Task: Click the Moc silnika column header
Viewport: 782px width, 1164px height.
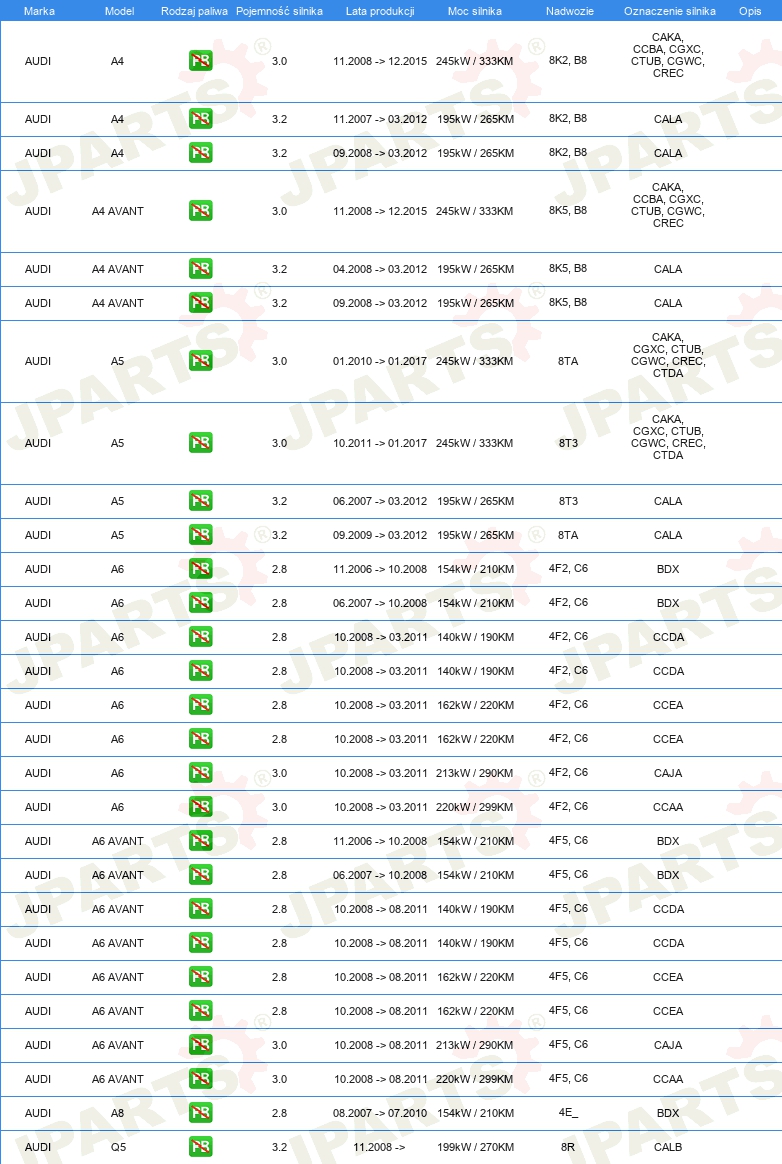Action: [x=475, y=11]
